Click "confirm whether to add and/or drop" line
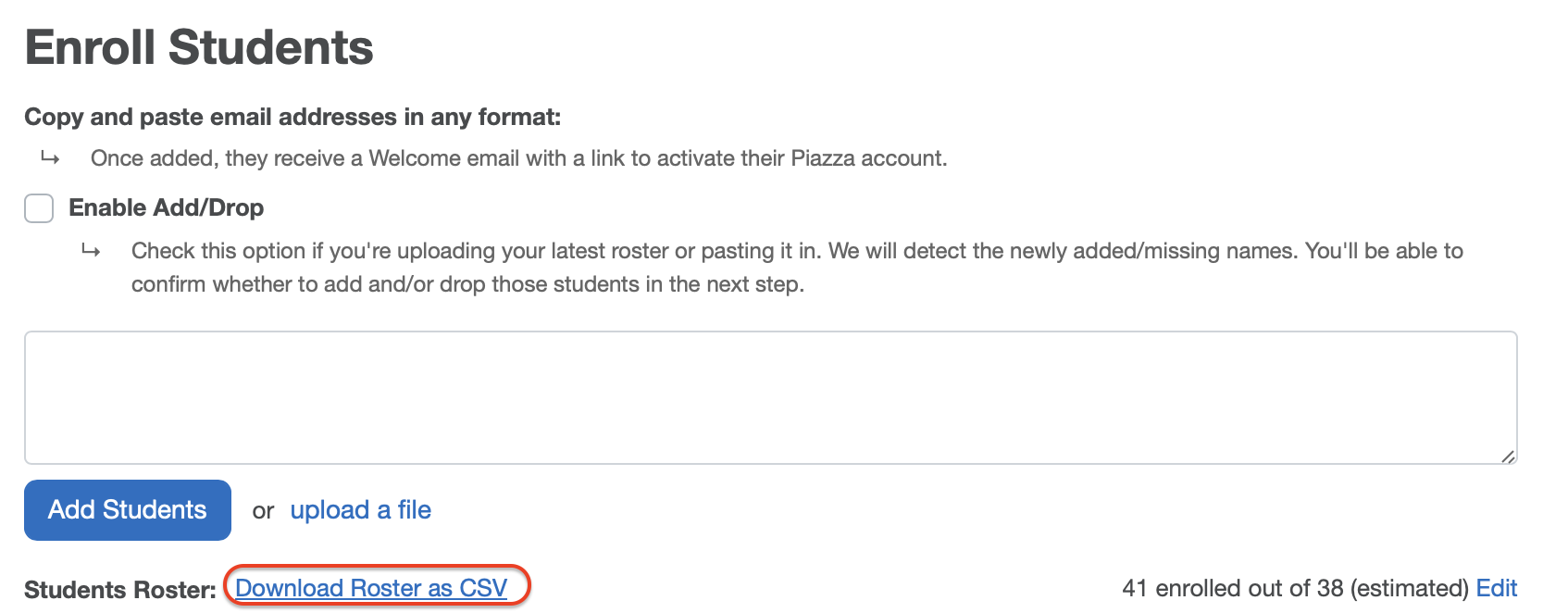Image resolution: width=1568 pixels, height=613 pixels. click(x=467, y=284)
